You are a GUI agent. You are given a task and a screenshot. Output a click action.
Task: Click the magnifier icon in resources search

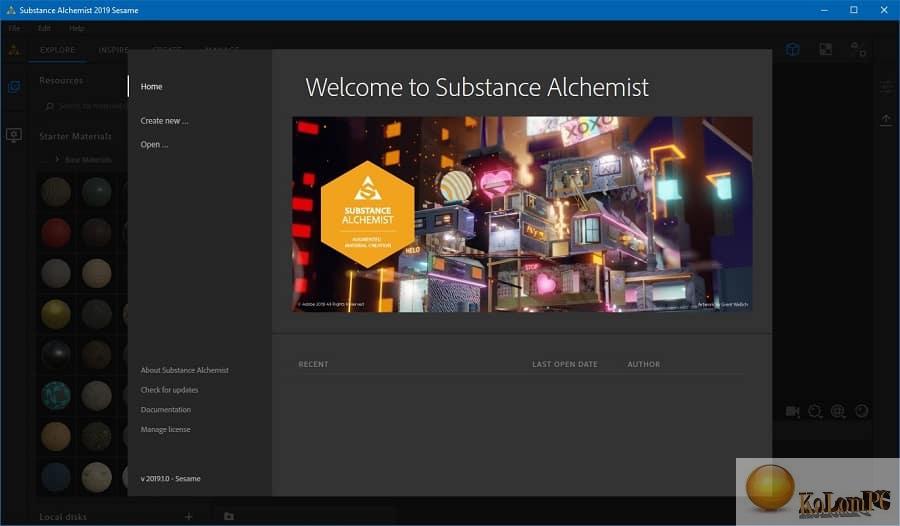pyautogui.click(x=50, y=106)
